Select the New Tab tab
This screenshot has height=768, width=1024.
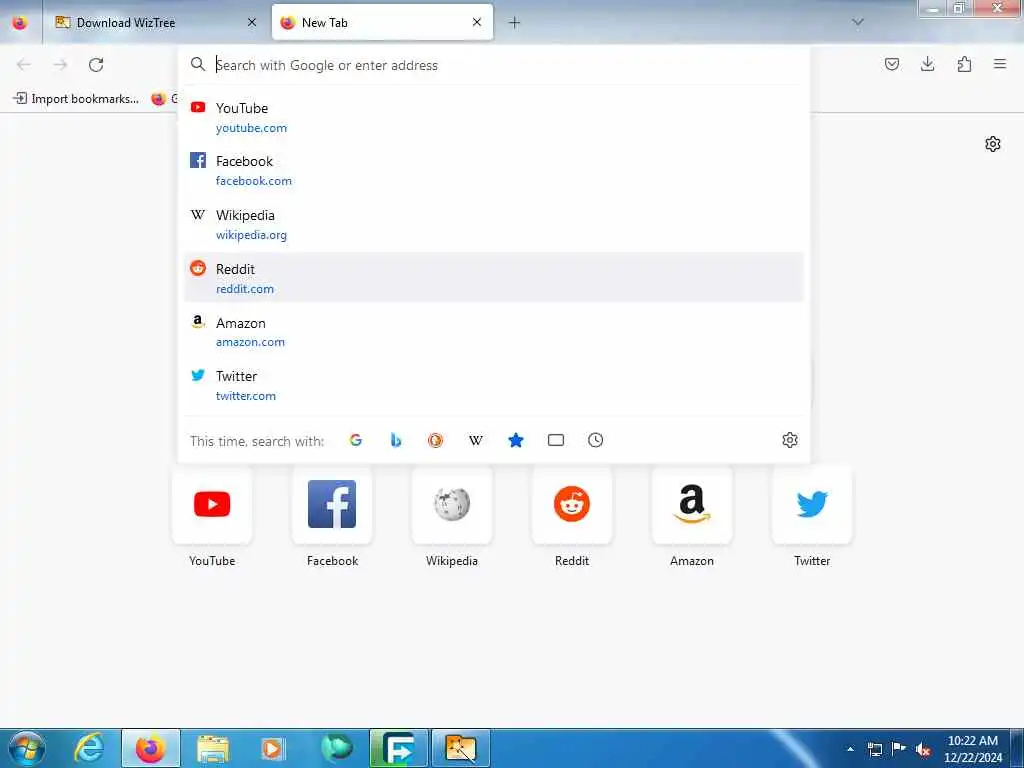coord(382,22)
